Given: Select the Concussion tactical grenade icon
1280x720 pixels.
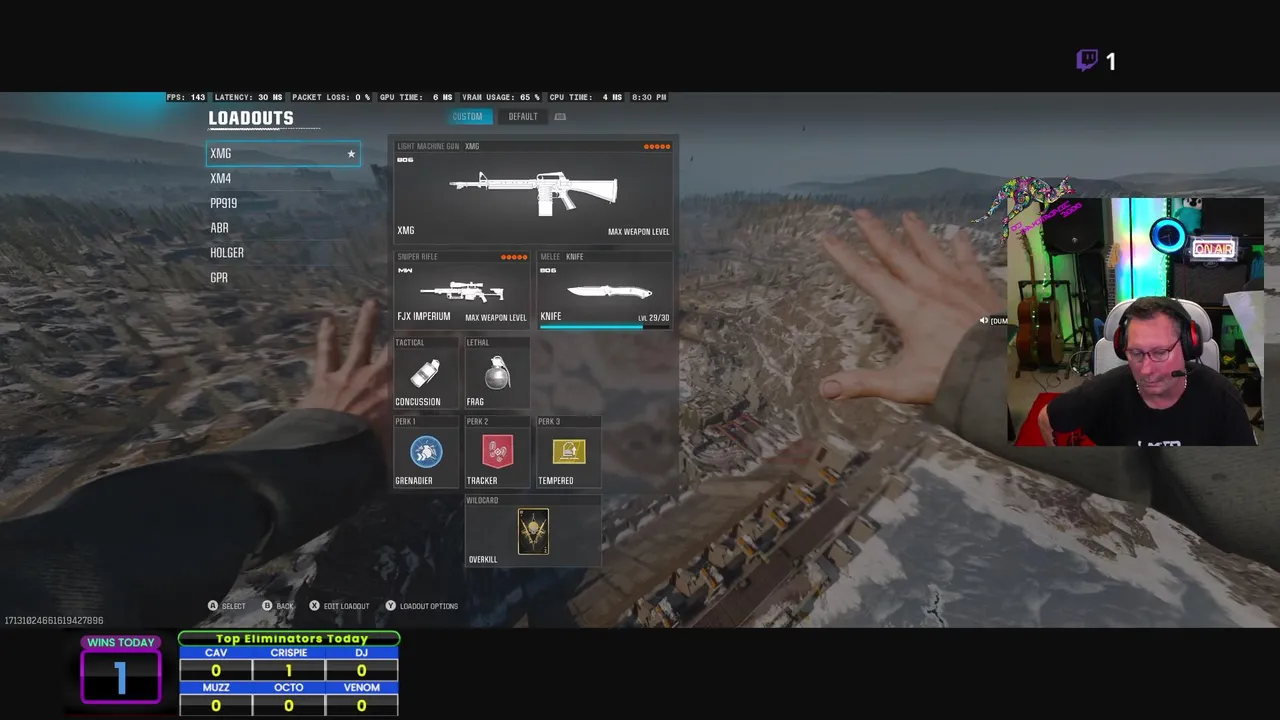Looking at the screenshot, I should click(x=426, y=374).
